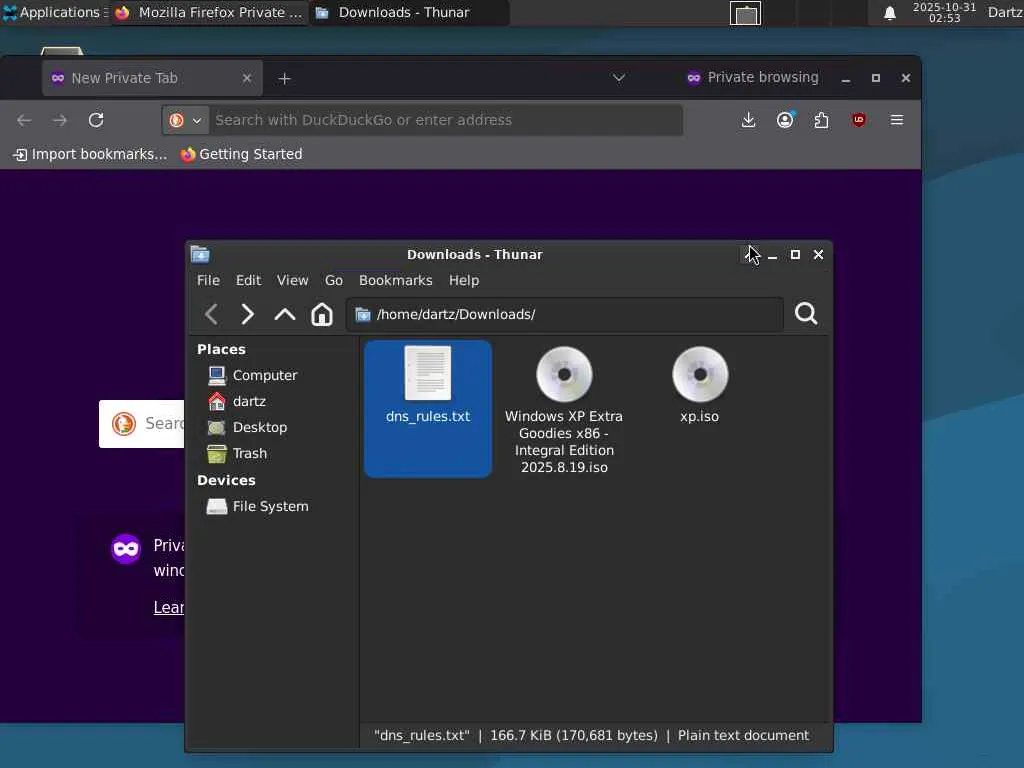The width and height of the screenshot is (1024, 768).
Task: Open uBlock Origin extension icon
Action: click(859, 120)
